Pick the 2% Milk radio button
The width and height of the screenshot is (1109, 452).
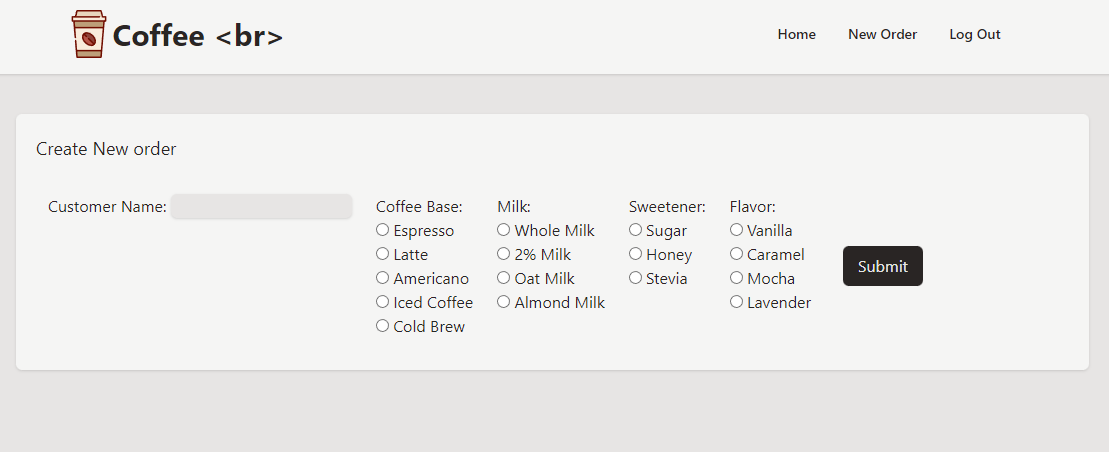pyautogui.click(x=504, y=254)
